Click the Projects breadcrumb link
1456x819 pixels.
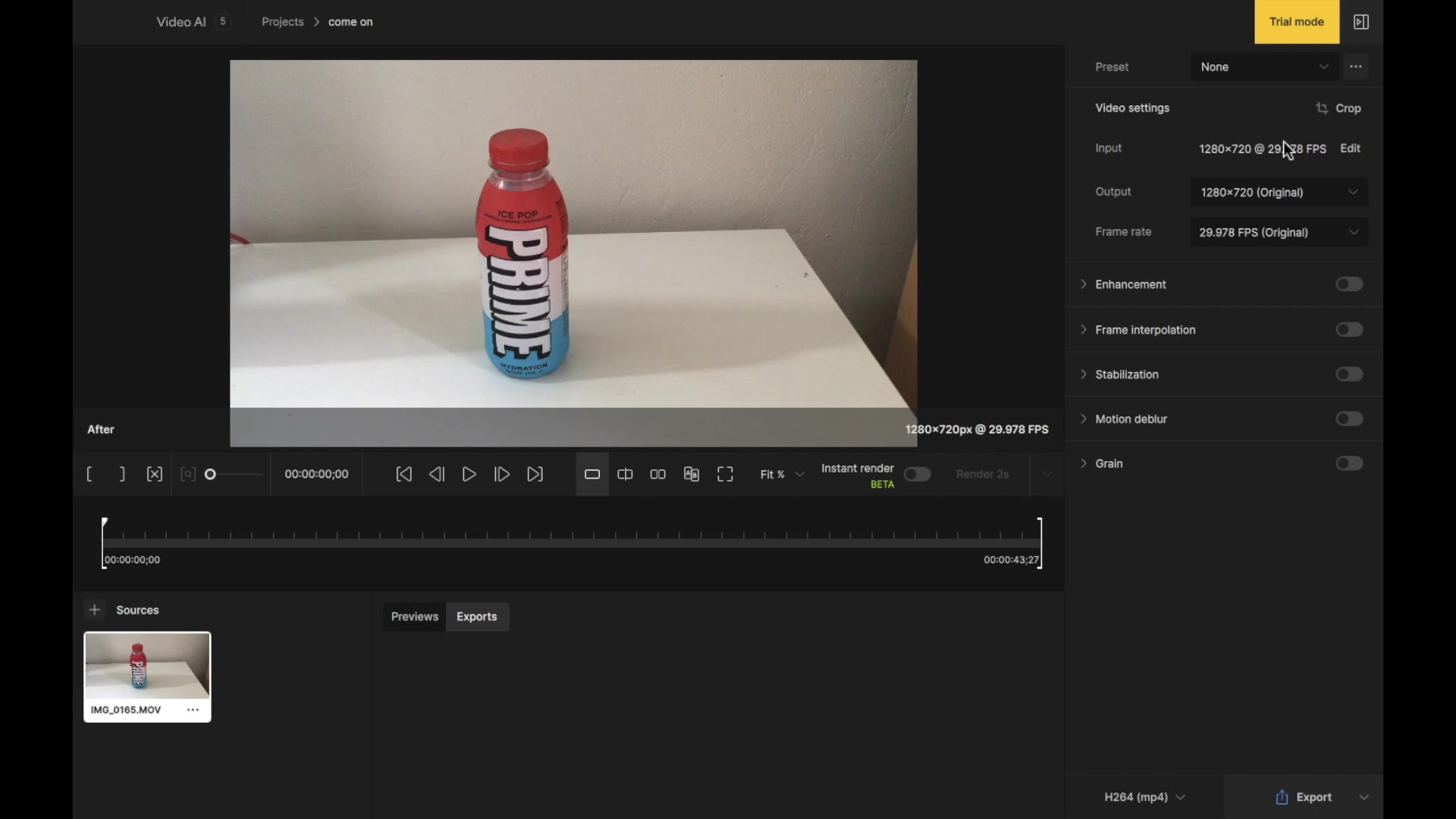click(x=282, y=22)
